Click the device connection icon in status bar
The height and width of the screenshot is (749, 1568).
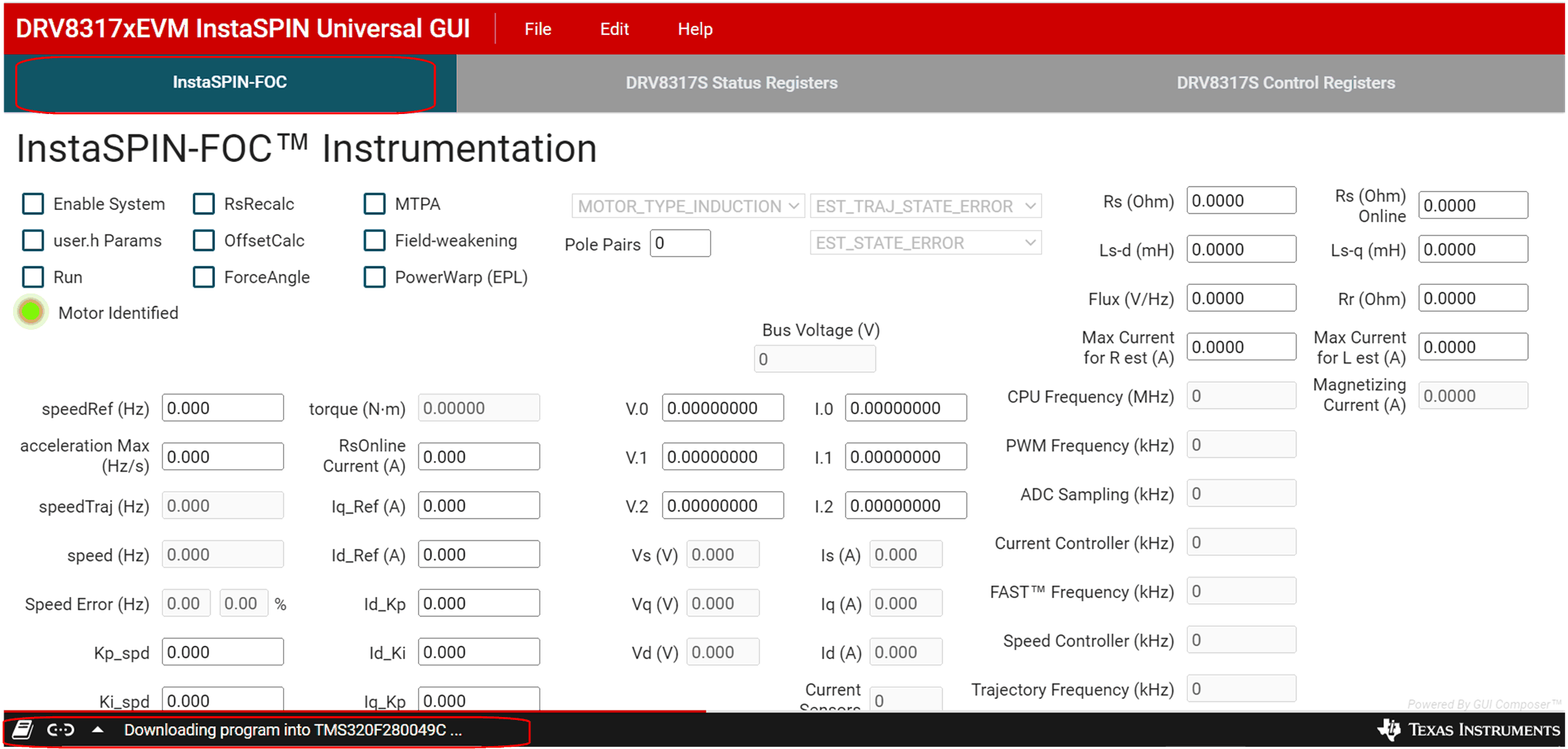point(60,729)
